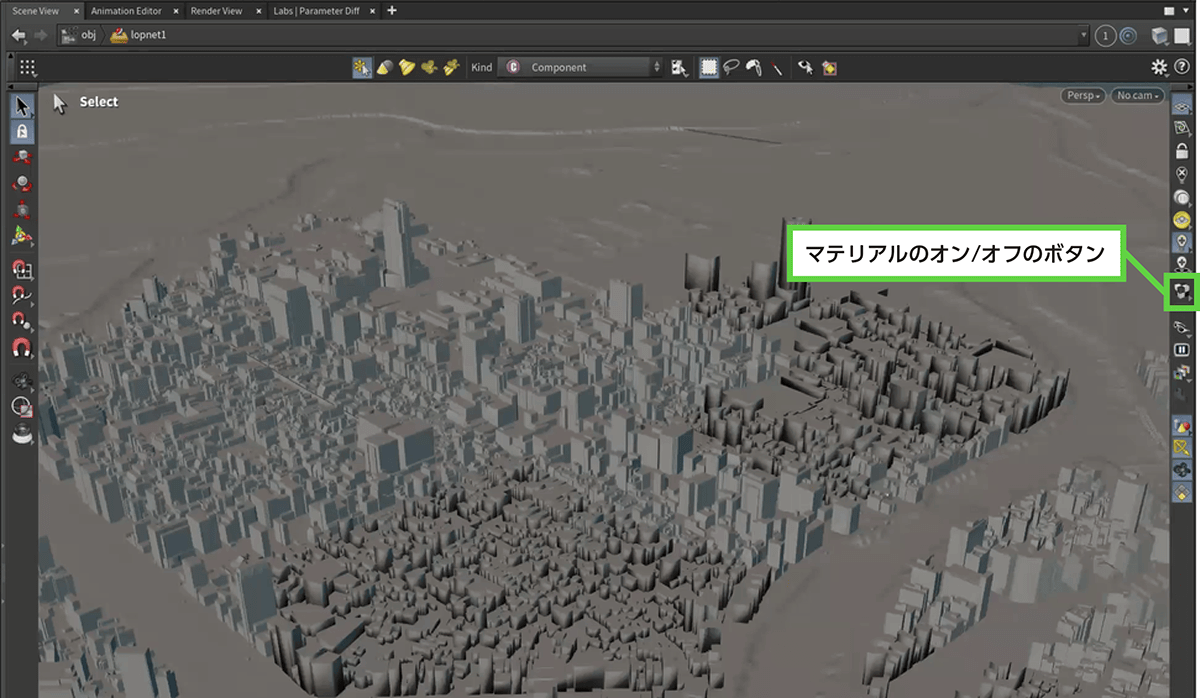This screenshot has height=698, width=1200.
Task: Open the viewport help question mark
Action: 1182,66
